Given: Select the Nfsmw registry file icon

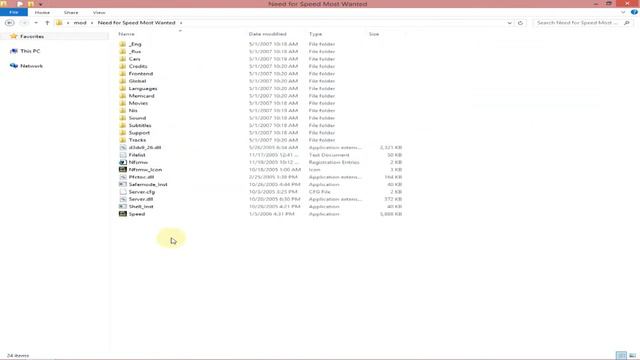Looking at the screenshot, I should (122, 162).
